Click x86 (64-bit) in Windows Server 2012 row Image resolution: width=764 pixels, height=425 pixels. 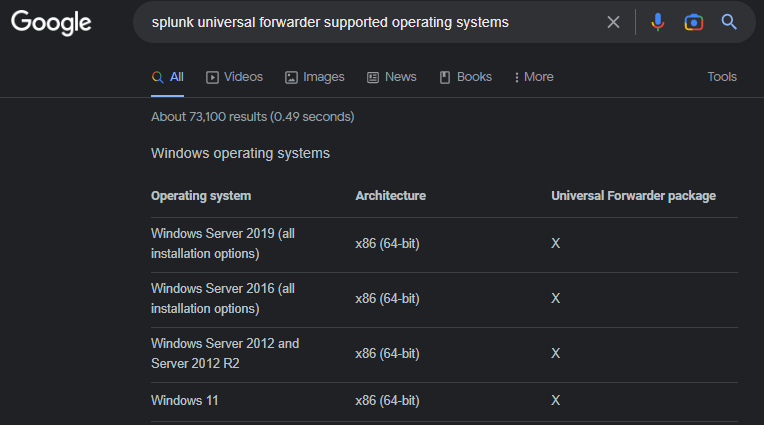387,354
